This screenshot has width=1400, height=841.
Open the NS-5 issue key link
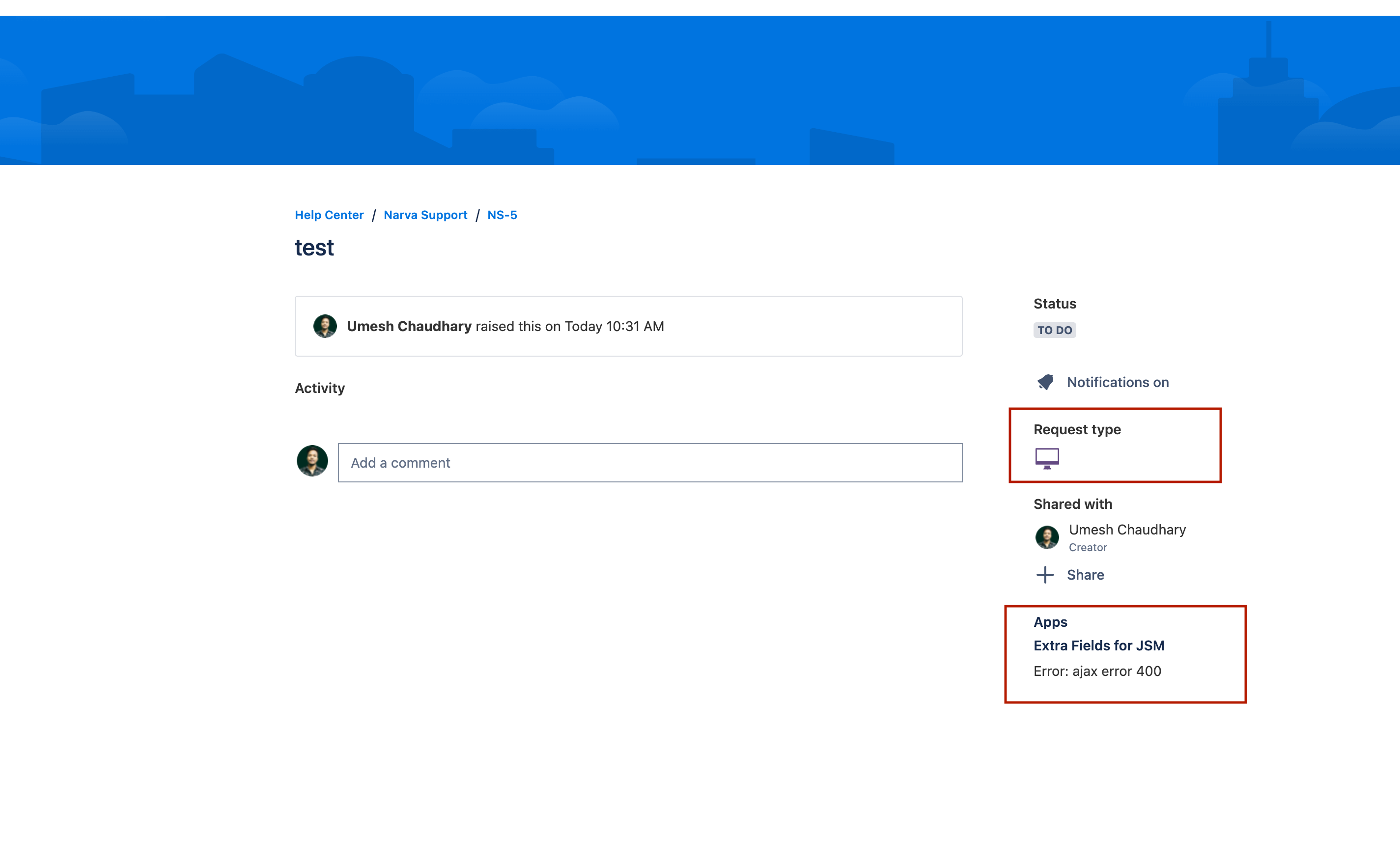[502, 215]
